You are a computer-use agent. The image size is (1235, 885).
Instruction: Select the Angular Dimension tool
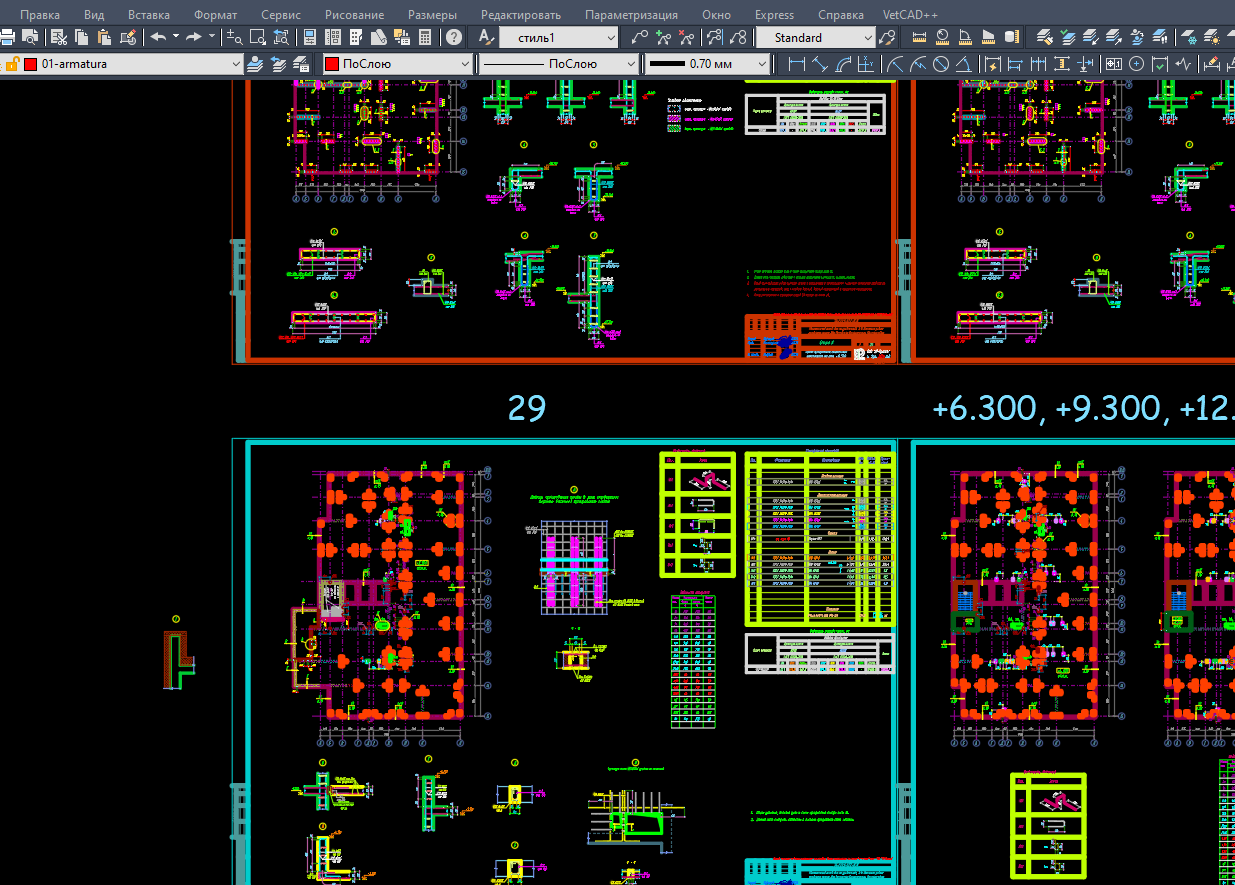pos(964,64)
